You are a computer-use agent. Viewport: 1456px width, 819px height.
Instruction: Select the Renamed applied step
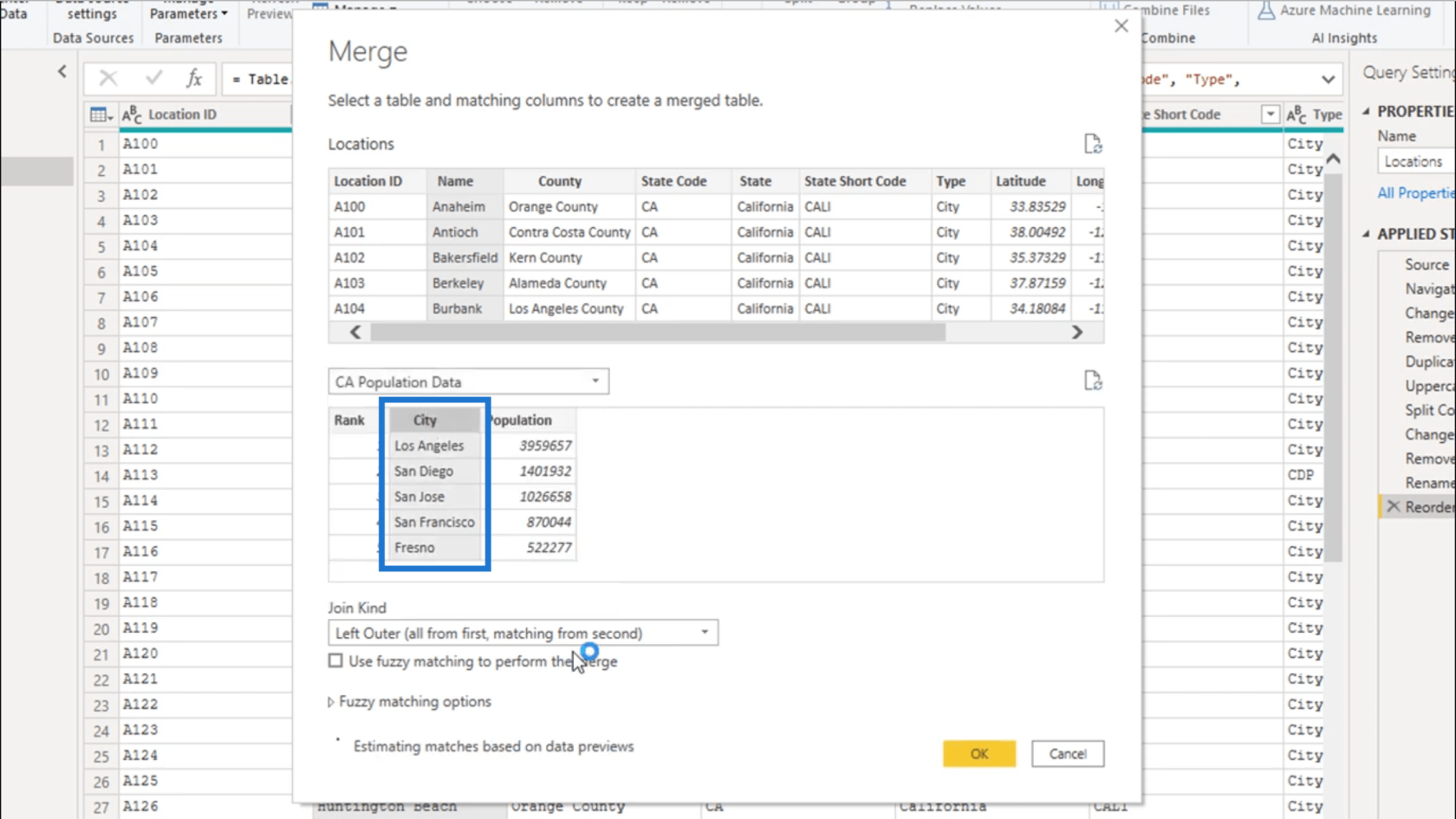1430,483
